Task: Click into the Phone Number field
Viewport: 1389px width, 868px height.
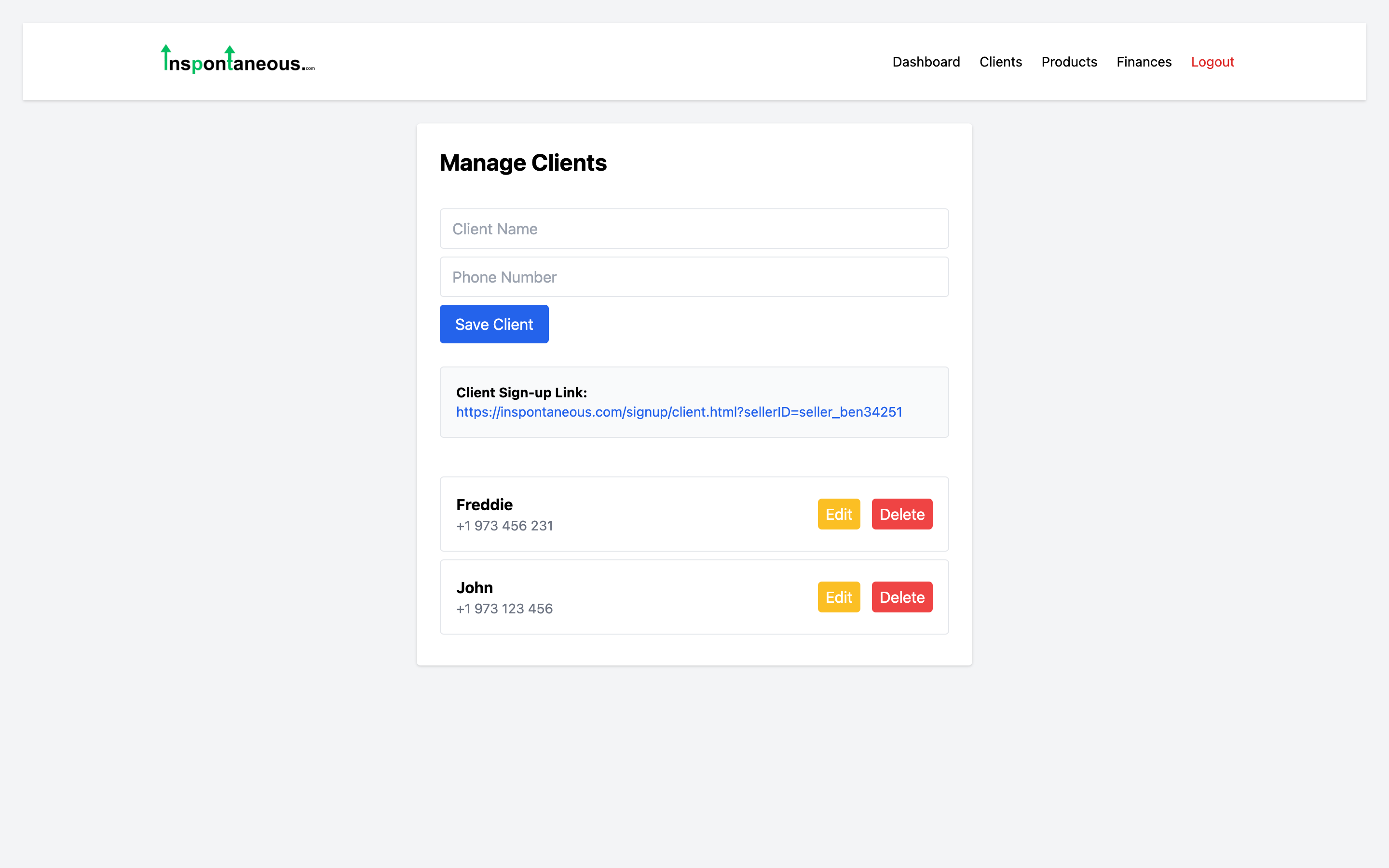Action: [x=694, y=277]
